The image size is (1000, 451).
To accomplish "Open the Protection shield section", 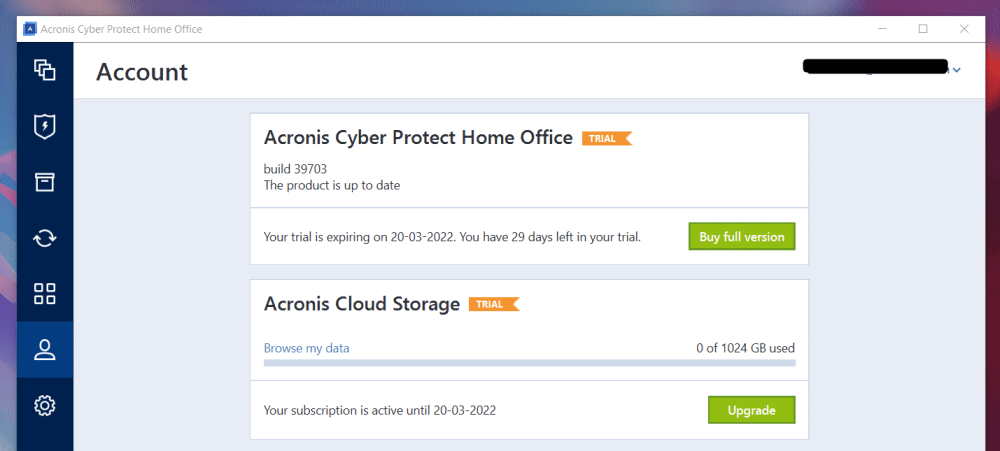I will 44,126.
